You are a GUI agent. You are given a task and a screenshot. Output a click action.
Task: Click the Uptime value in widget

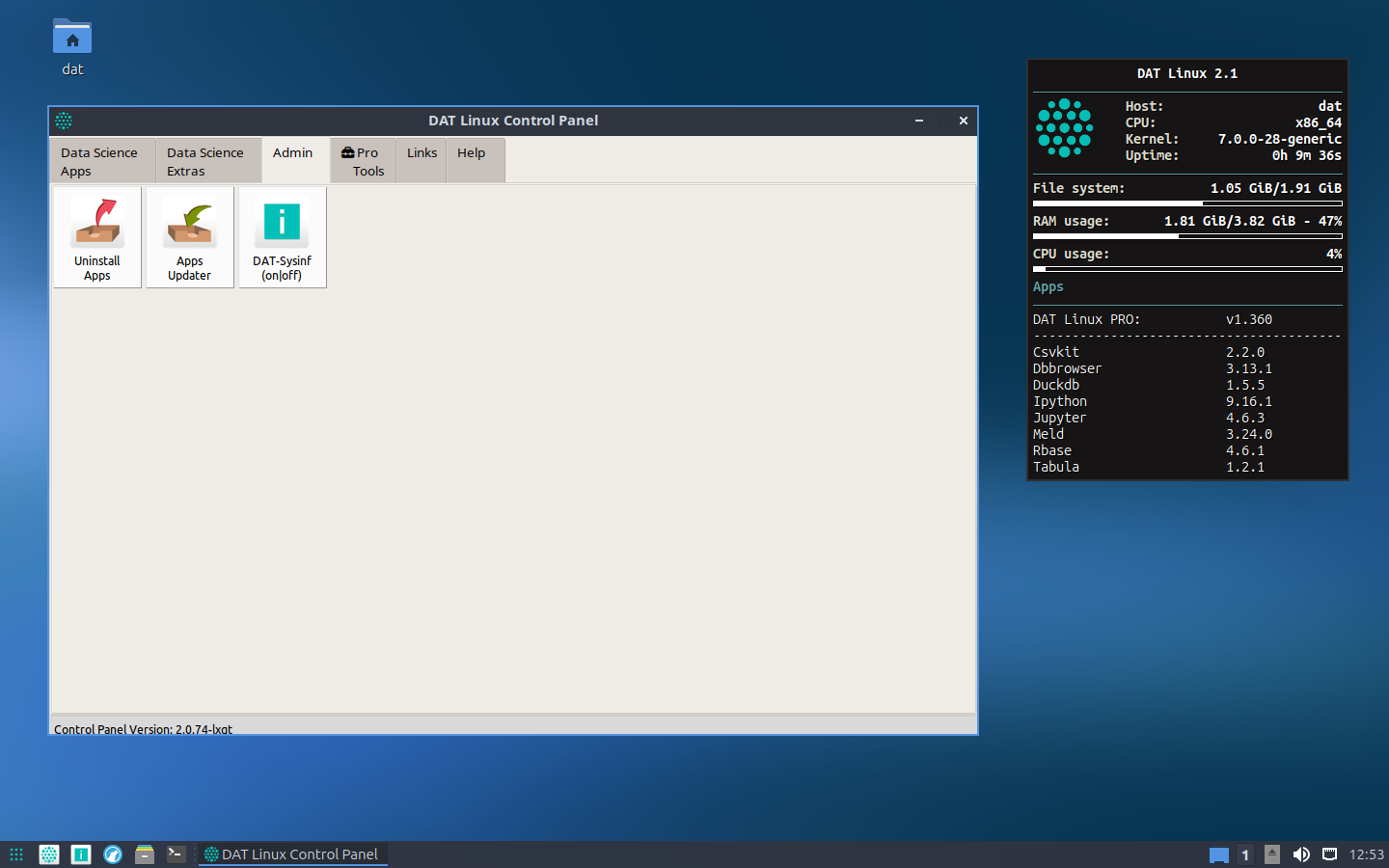[x=1306, y=155]
